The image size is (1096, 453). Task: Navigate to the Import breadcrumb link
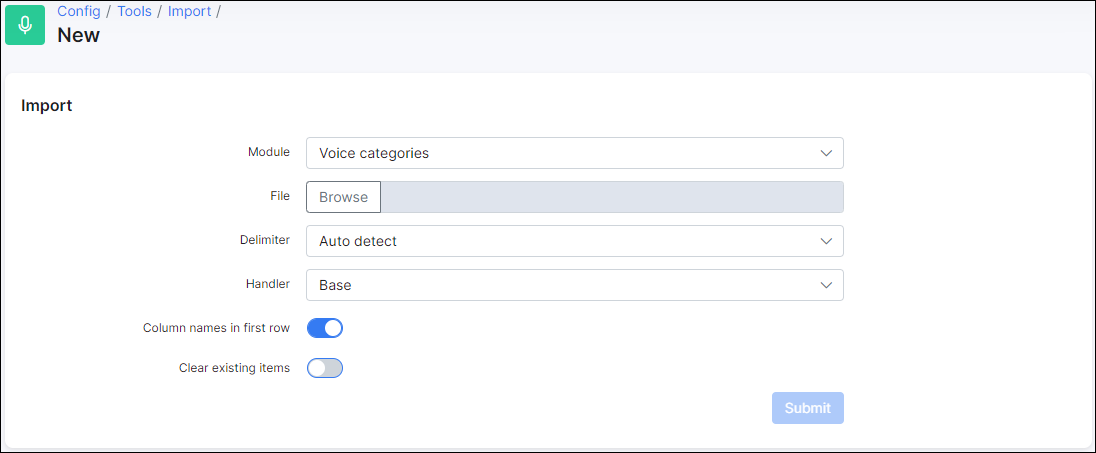[x=189, y=11]
